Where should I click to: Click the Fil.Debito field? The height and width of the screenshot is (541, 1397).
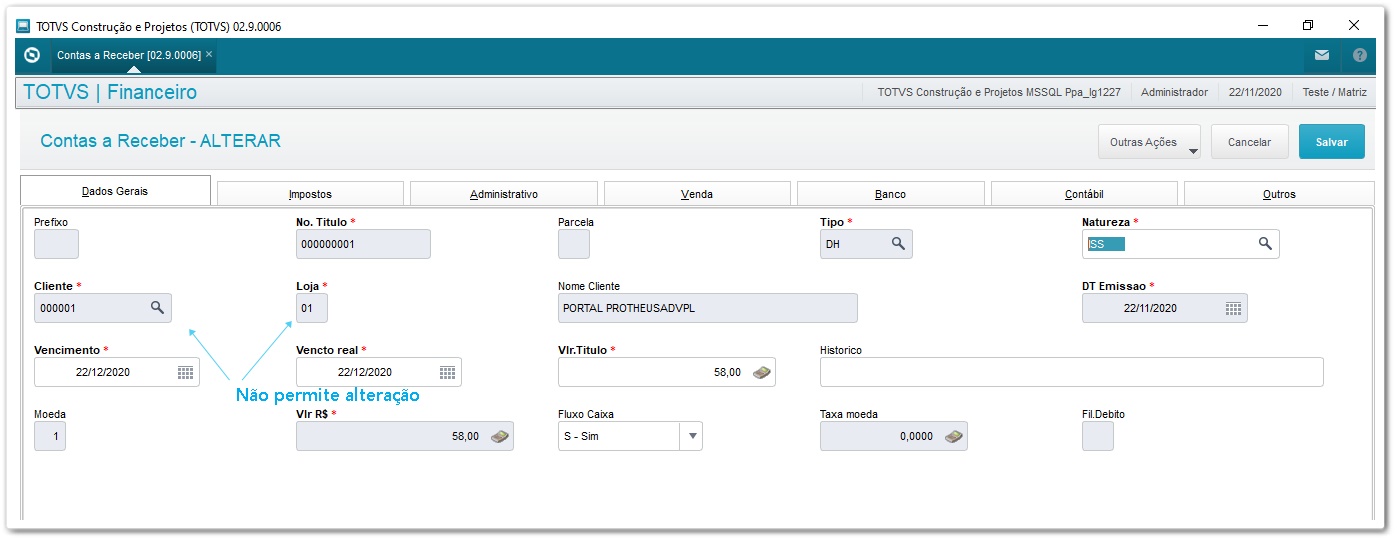(1098, 436)
